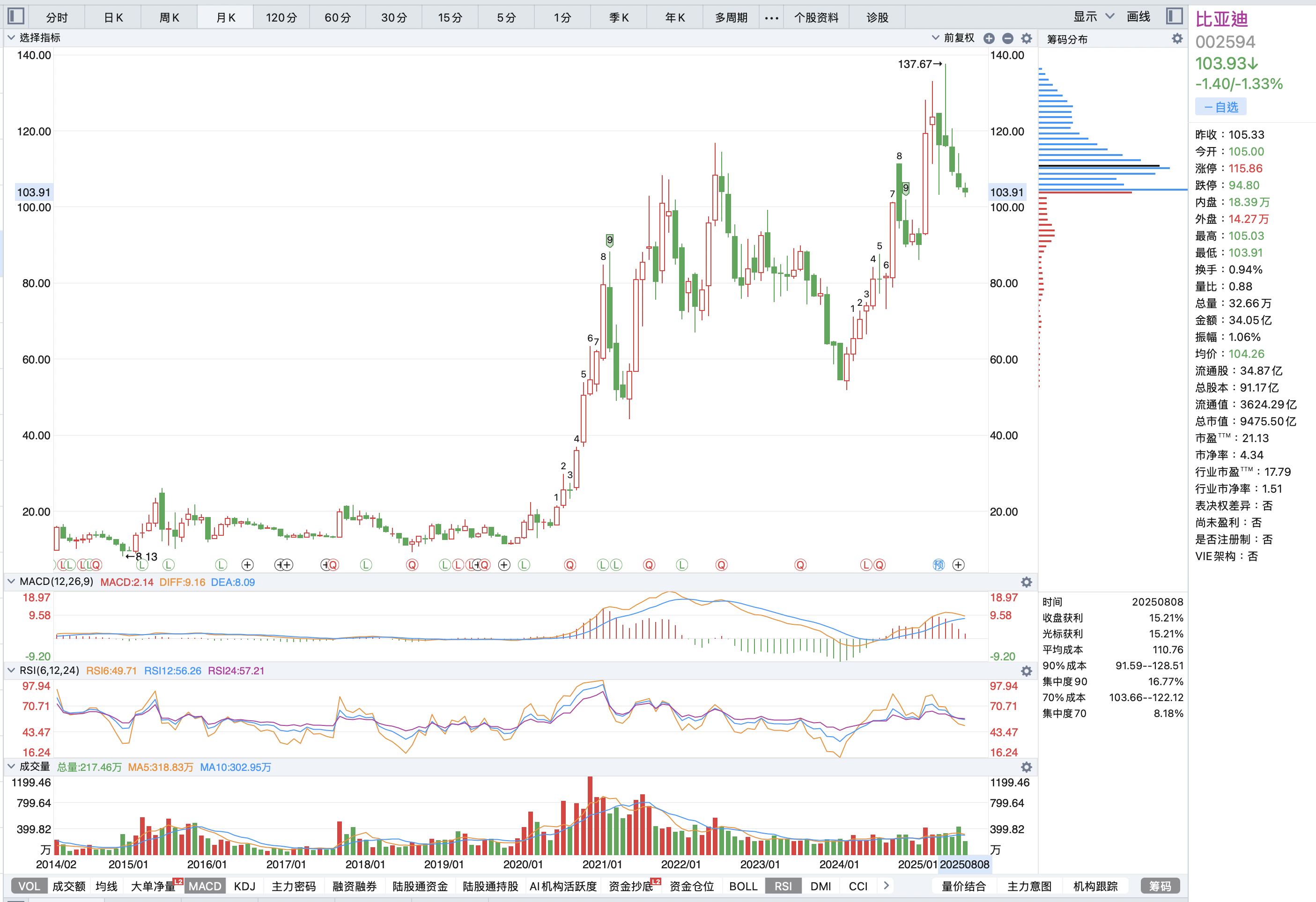The height and width of the screenshot is (902, 1316).
Task: Click the arrow to show more indicators
Action: click(x=886, y=886)
